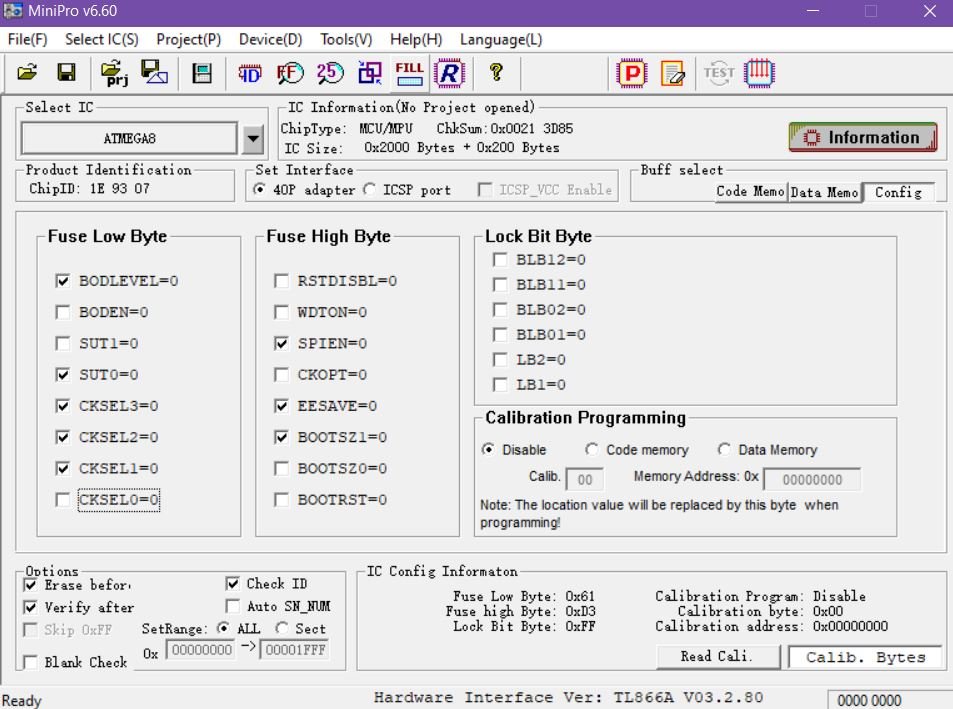Switch to the Config tab
Screen dimensions: 953x709
tap(898, 192)
